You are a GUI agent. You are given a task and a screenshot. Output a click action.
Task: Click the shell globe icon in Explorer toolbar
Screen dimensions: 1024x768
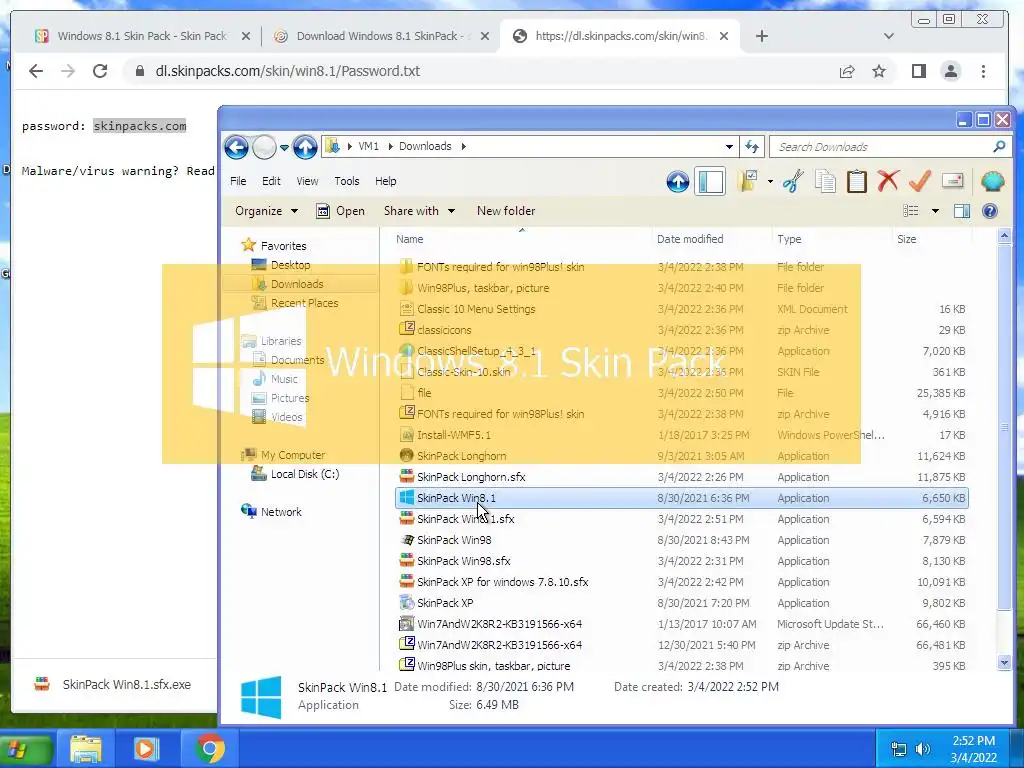tap(992, 181)
